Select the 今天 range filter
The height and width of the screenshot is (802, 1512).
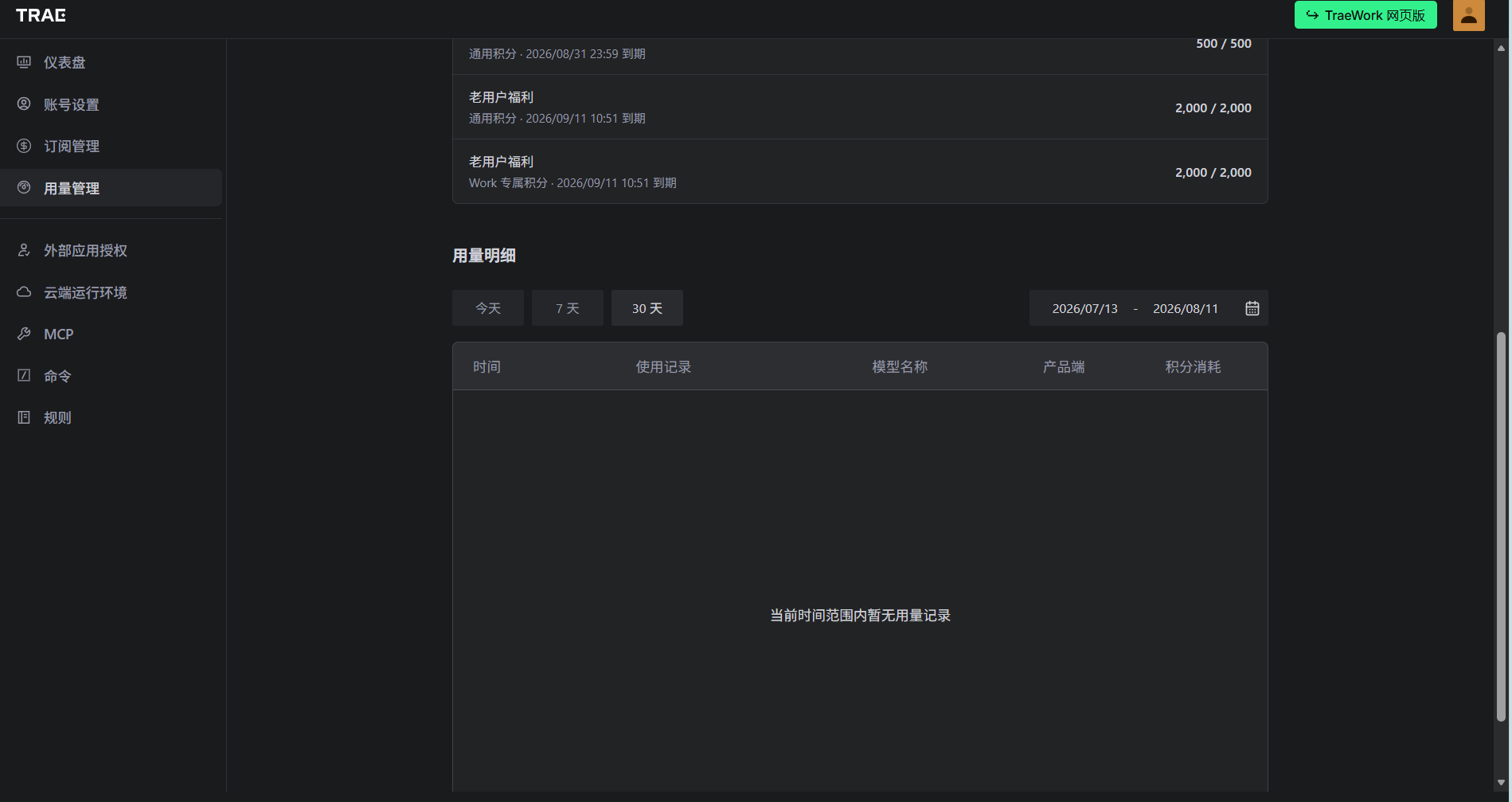pos(488,308)
